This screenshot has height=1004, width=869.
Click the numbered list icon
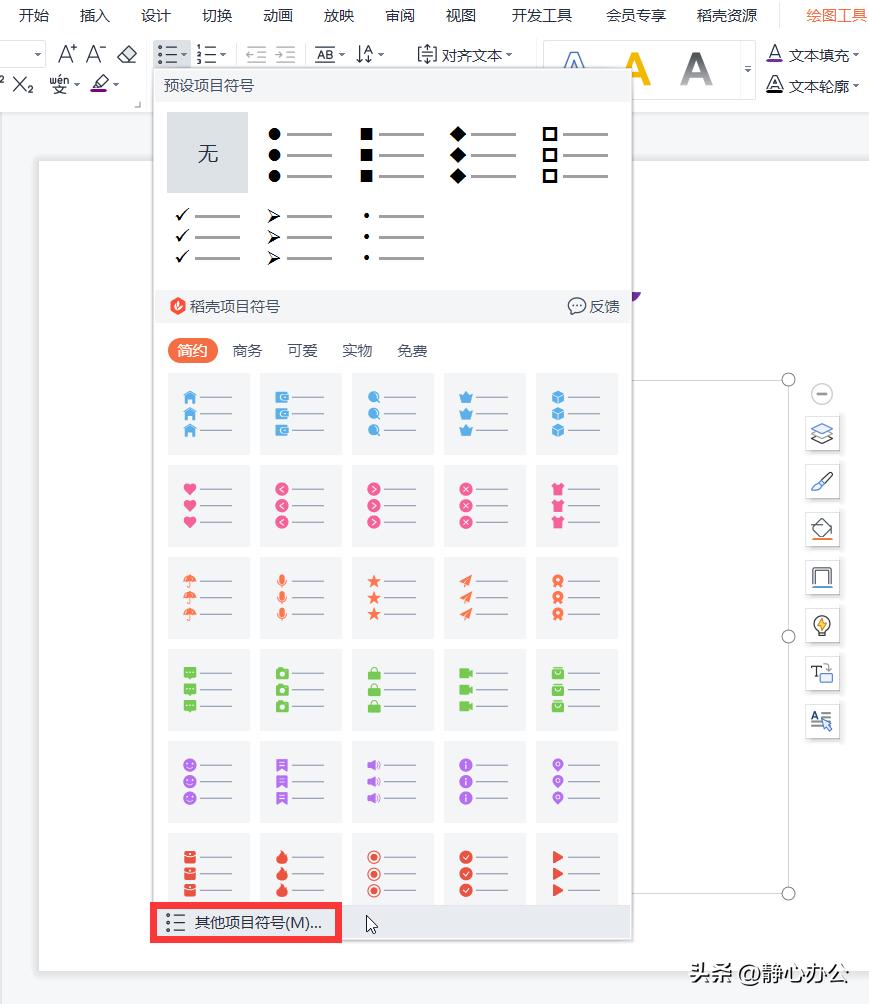(206, 55)
